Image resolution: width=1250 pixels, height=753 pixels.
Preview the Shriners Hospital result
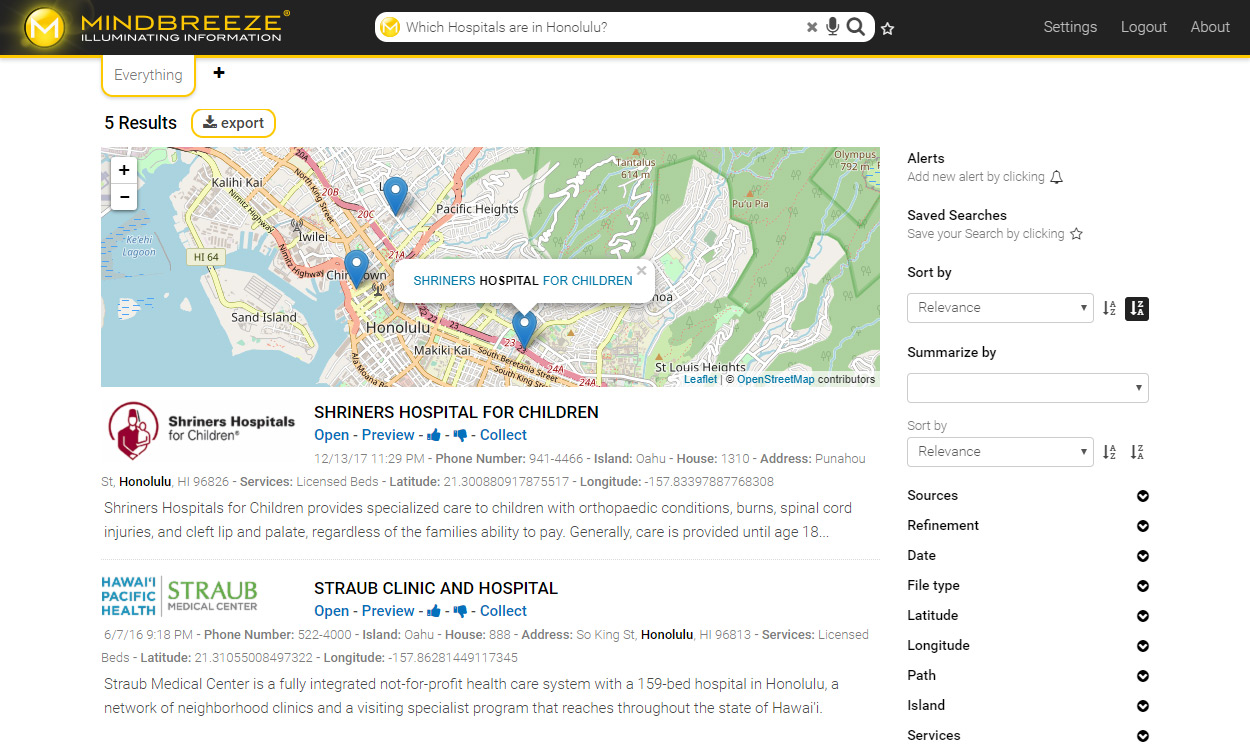pos(388,435)
